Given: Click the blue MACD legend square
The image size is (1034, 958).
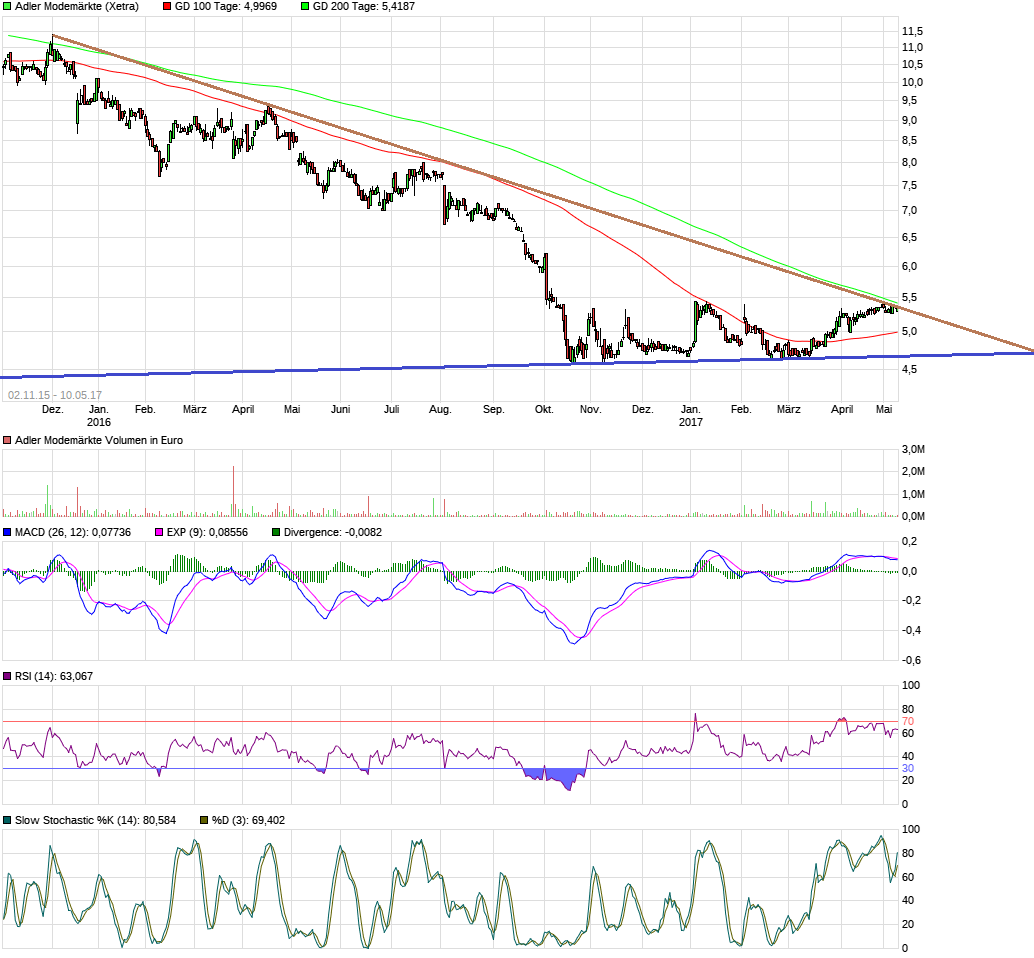Looking at the screenshot, I should (x=7, y=533).
